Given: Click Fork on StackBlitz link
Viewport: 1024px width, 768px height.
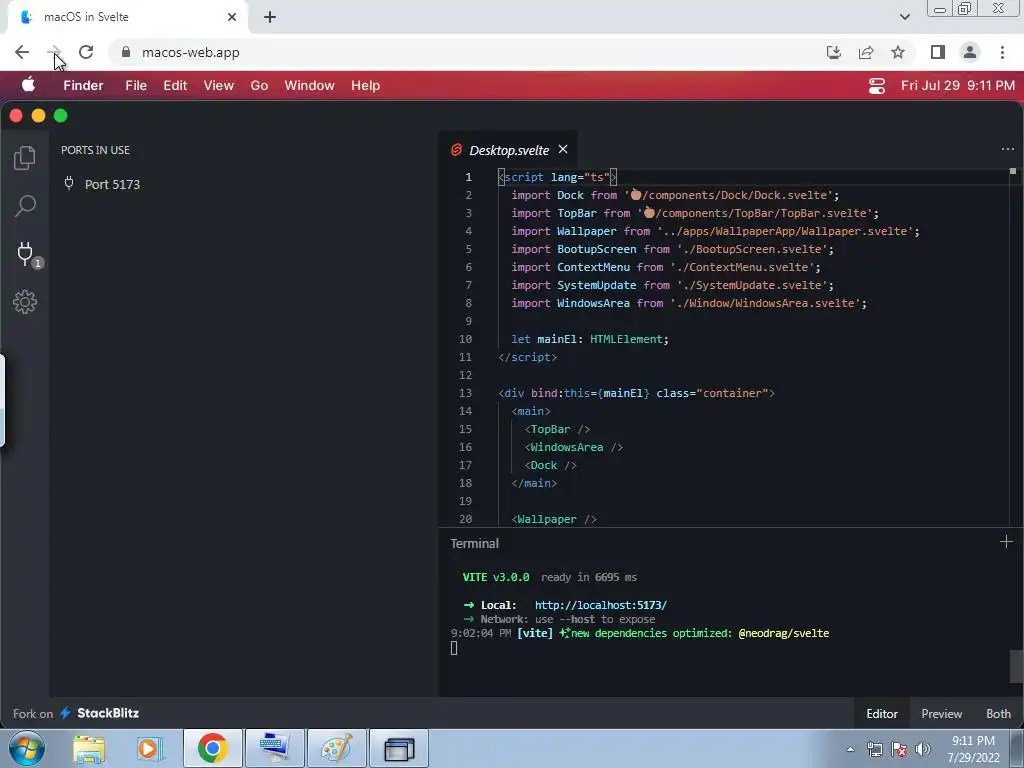Looking at the screenshot, I should click(x=76, y=713).
